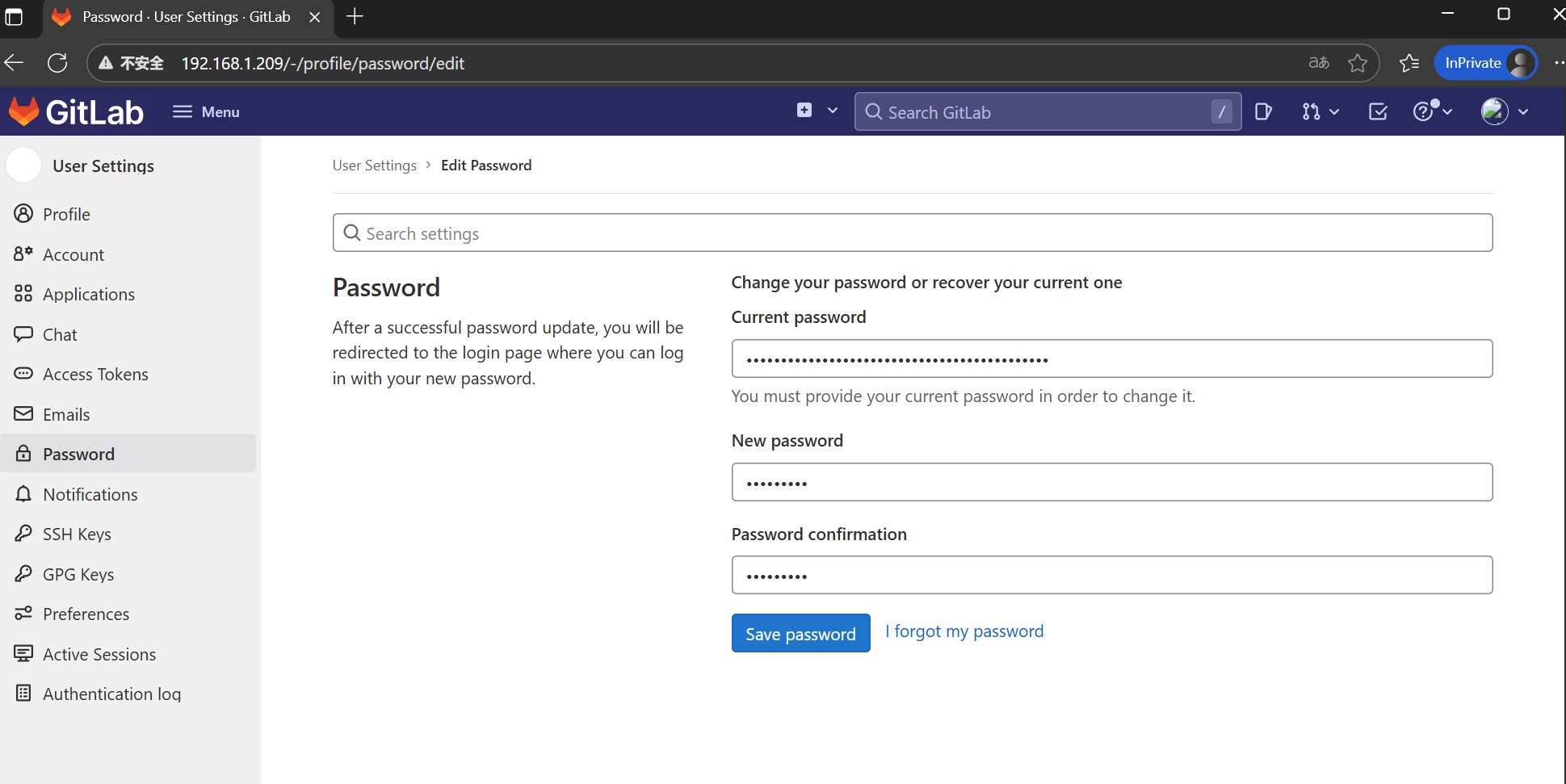Focus the Search settings field
This screenshot has width=1566, height=784.
pos(912,233)
